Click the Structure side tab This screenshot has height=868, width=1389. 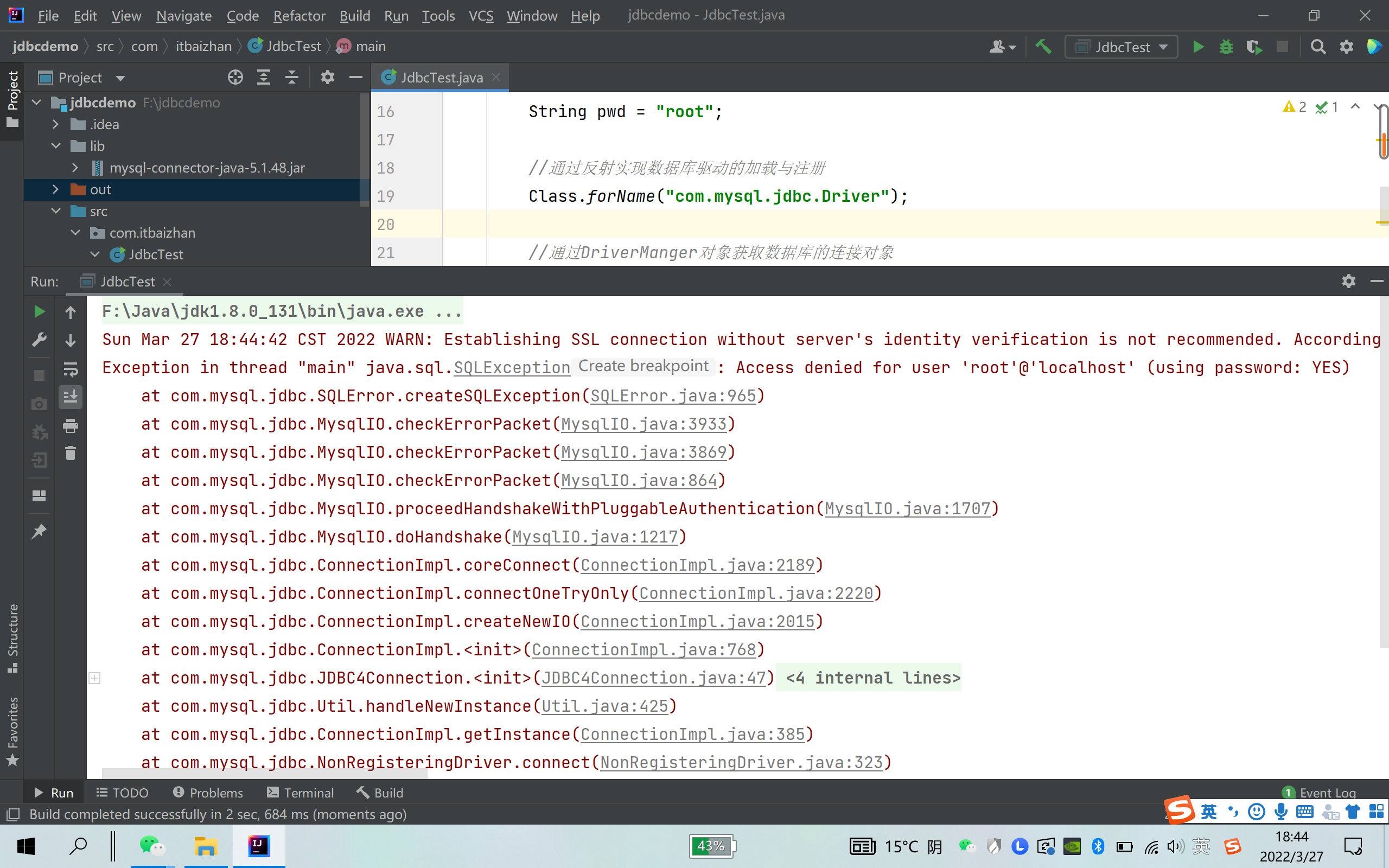(12, 638)
